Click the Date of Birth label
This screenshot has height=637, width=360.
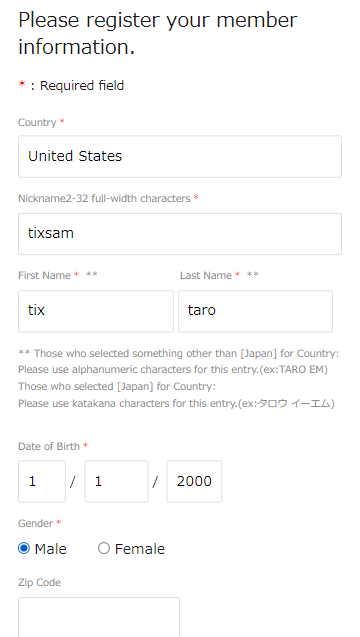point(49,446)
